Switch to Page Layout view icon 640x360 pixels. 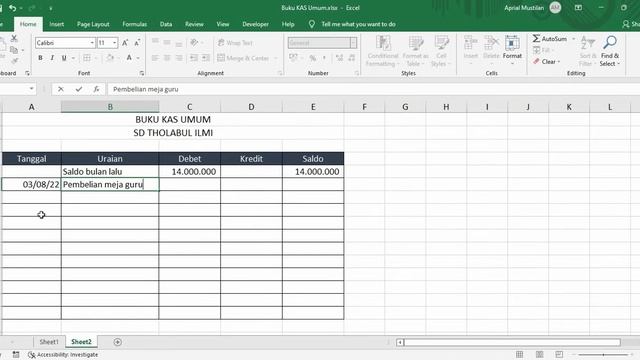[539, 354]
